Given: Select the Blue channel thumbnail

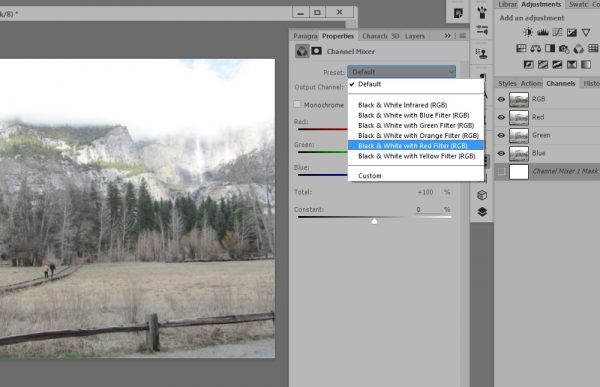Looking at the screenshot, I should coord(518,153).
